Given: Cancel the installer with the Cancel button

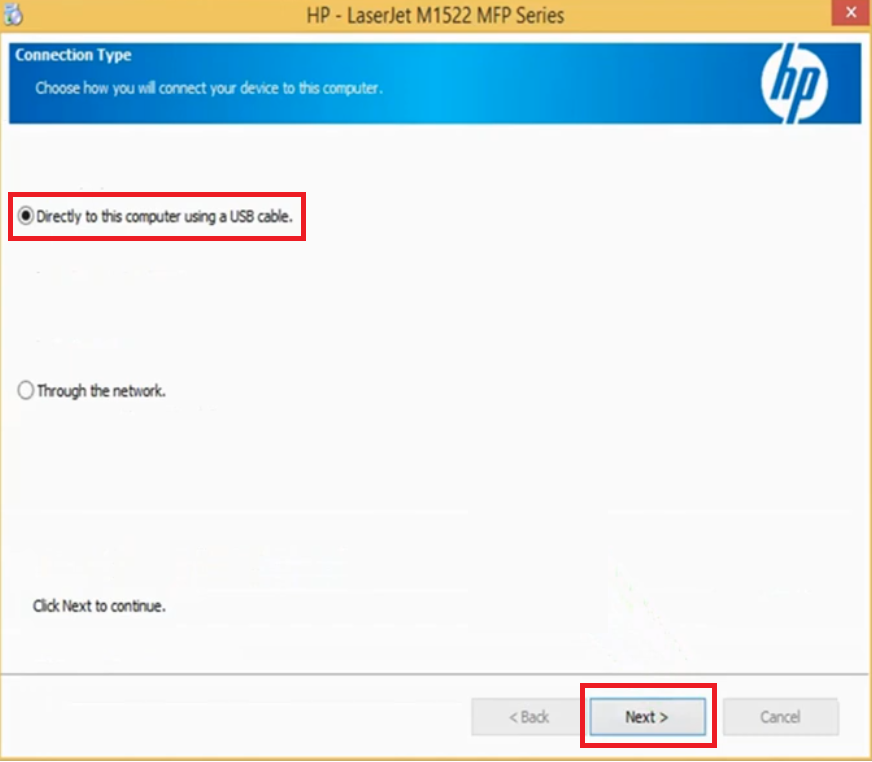Looking at the screenshot, I should tap(780, 717).
